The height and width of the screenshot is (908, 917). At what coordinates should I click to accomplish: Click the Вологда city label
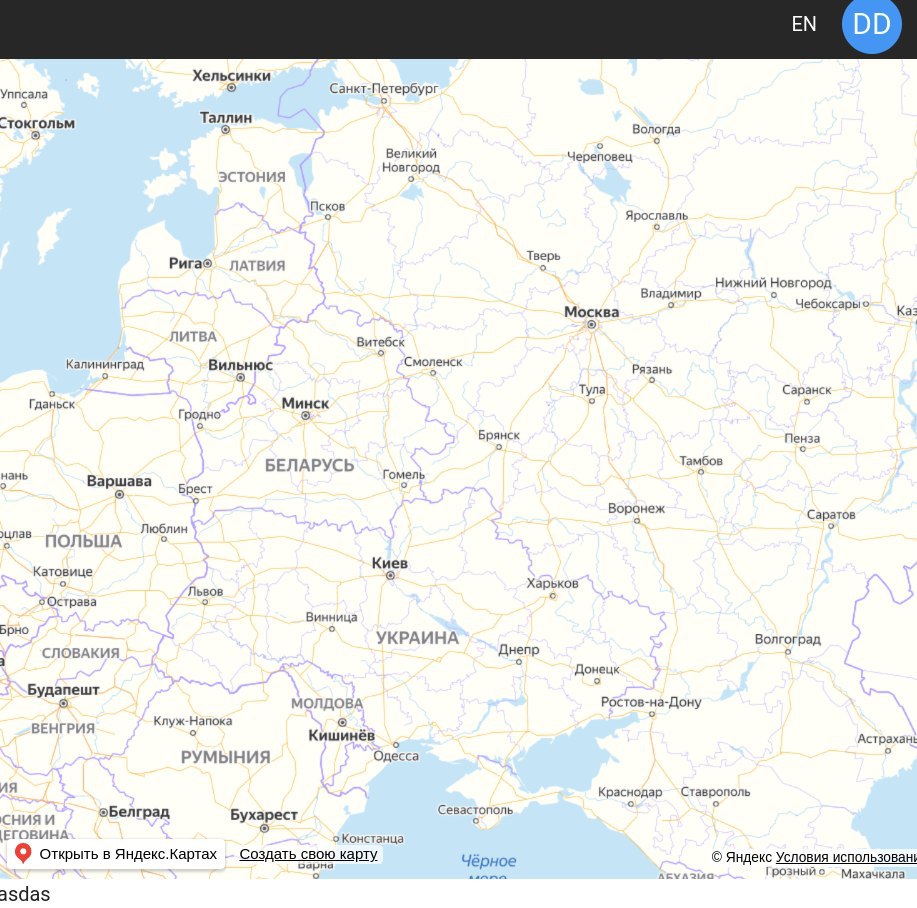click(656, 129)
